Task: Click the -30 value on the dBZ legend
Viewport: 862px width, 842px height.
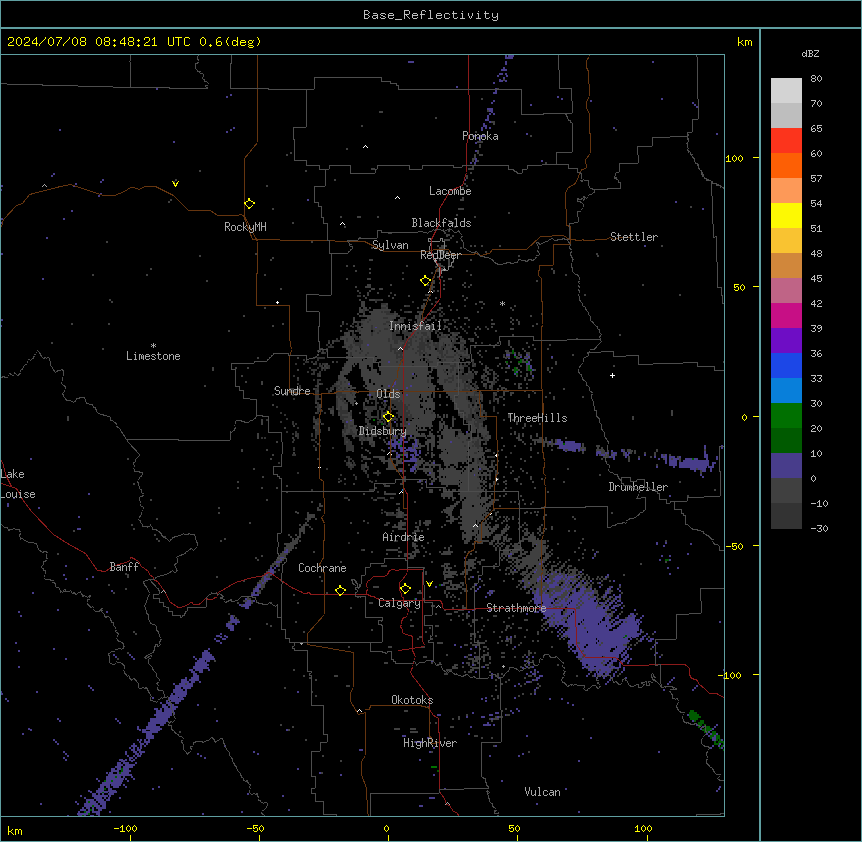Action: coord(819,528)
